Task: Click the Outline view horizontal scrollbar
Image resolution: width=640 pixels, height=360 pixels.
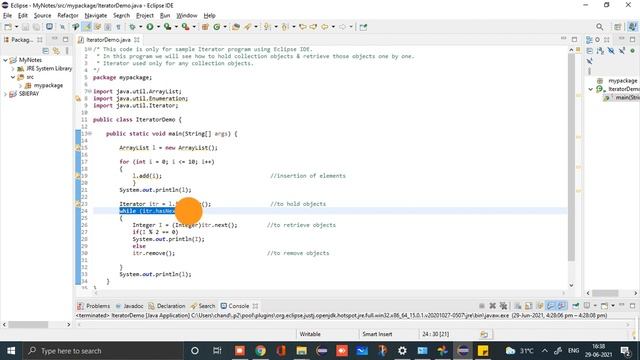Action: coord(605,293)
